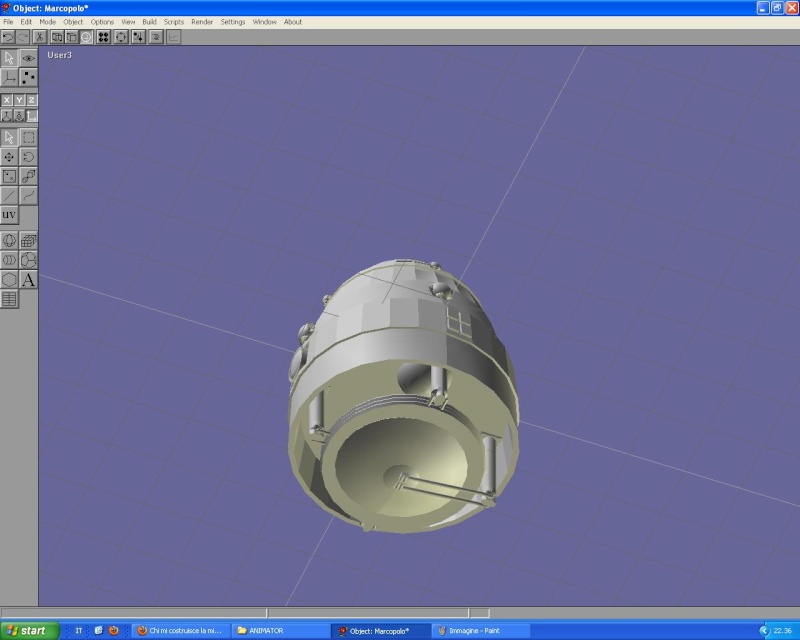The image size is (800, 640).
Task: Click the Copy icon next to the scissors
Action: [57, 37]
